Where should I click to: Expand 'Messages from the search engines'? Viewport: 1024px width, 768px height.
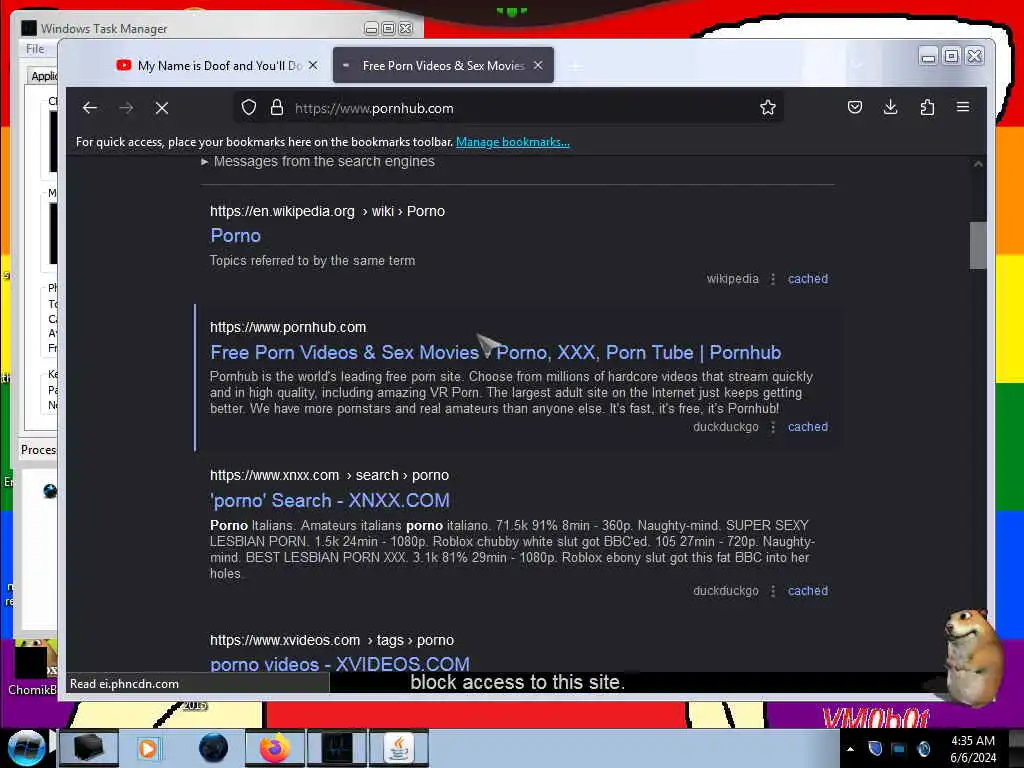317,161
